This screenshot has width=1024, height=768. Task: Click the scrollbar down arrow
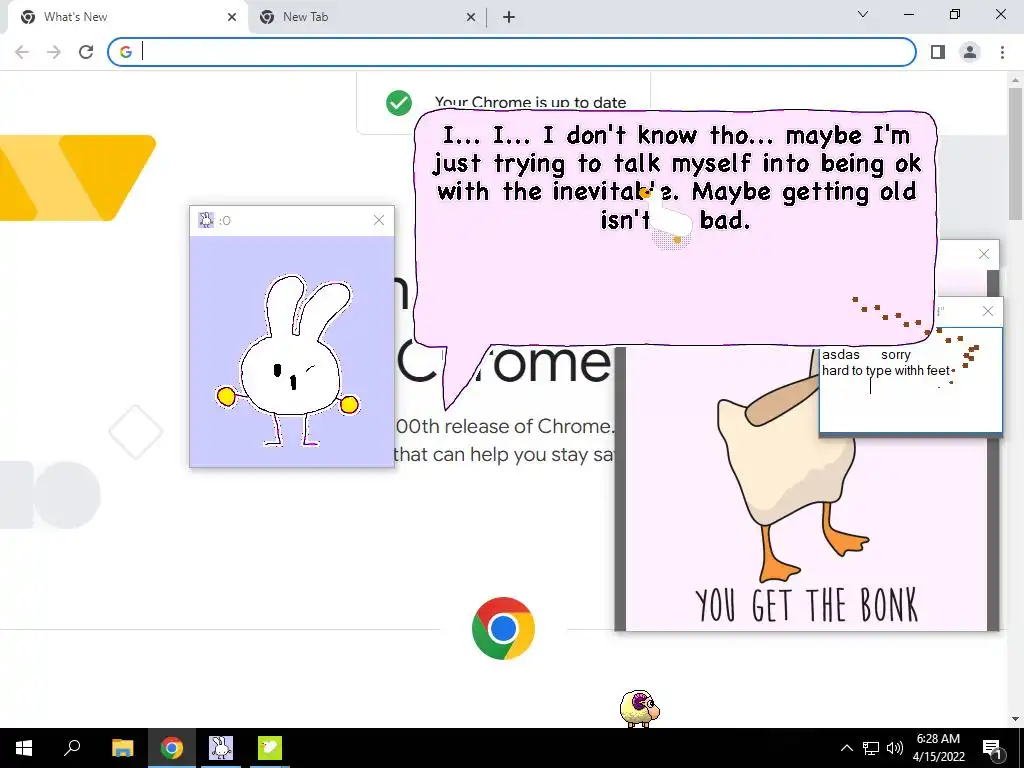tap(1015, 719)
